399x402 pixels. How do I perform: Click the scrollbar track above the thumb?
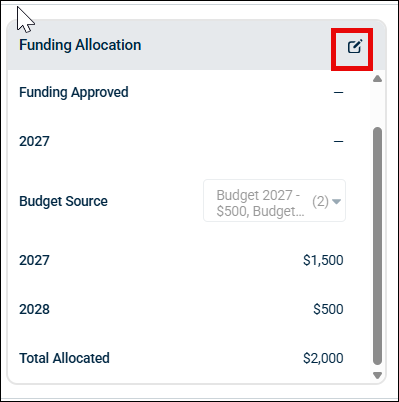pyautogui.click(x=377, y=105)
